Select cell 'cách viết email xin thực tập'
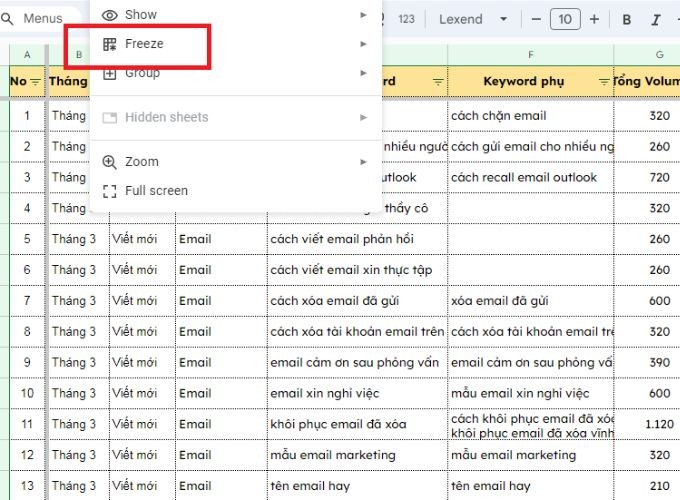The image size is (680, 500). click(x=357, y=270)
